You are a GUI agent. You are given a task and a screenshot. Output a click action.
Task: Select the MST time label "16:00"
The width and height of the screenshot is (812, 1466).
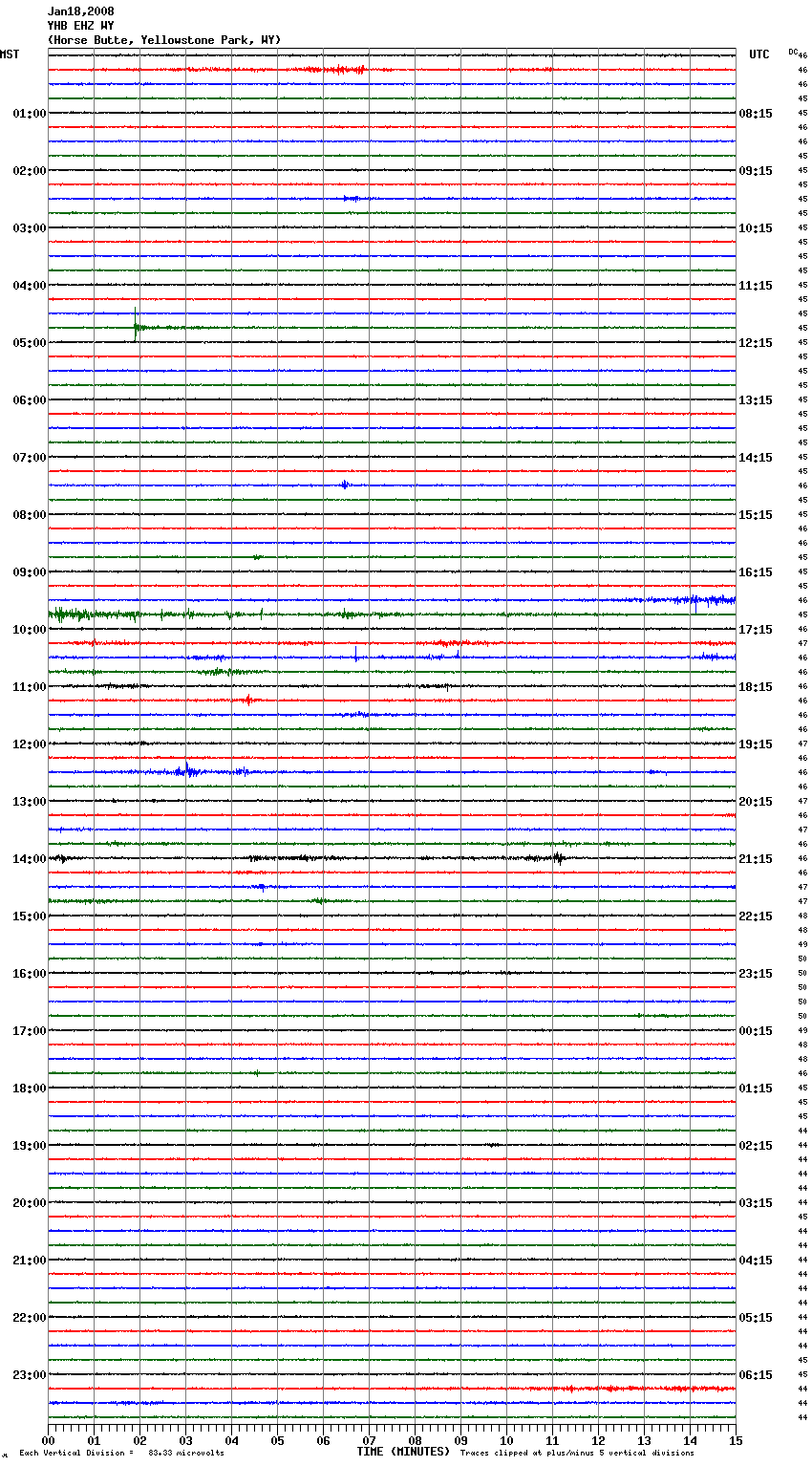pos(30,974)
